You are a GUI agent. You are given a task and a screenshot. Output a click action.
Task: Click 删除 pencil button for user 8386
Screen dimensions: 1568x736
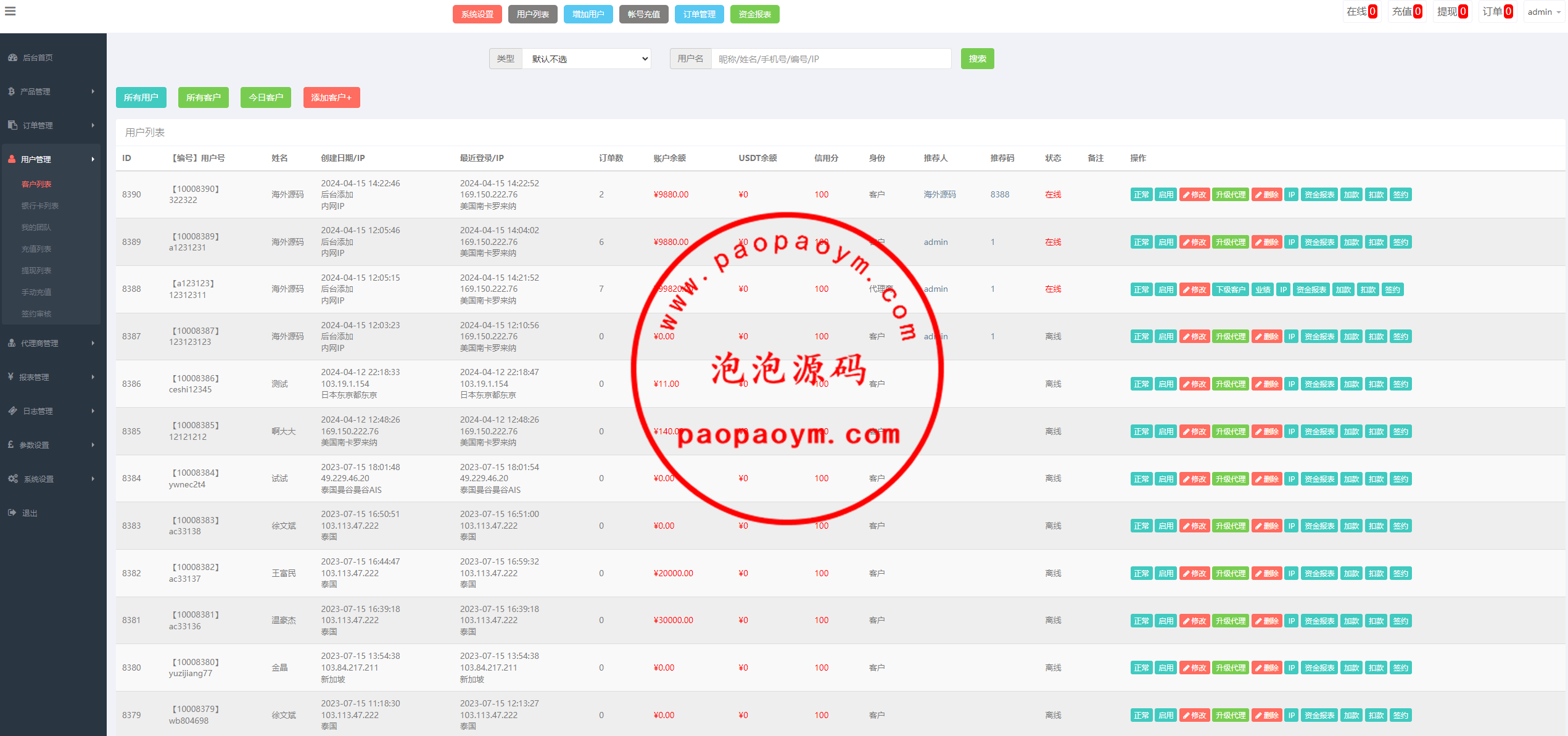[1267, 384]
